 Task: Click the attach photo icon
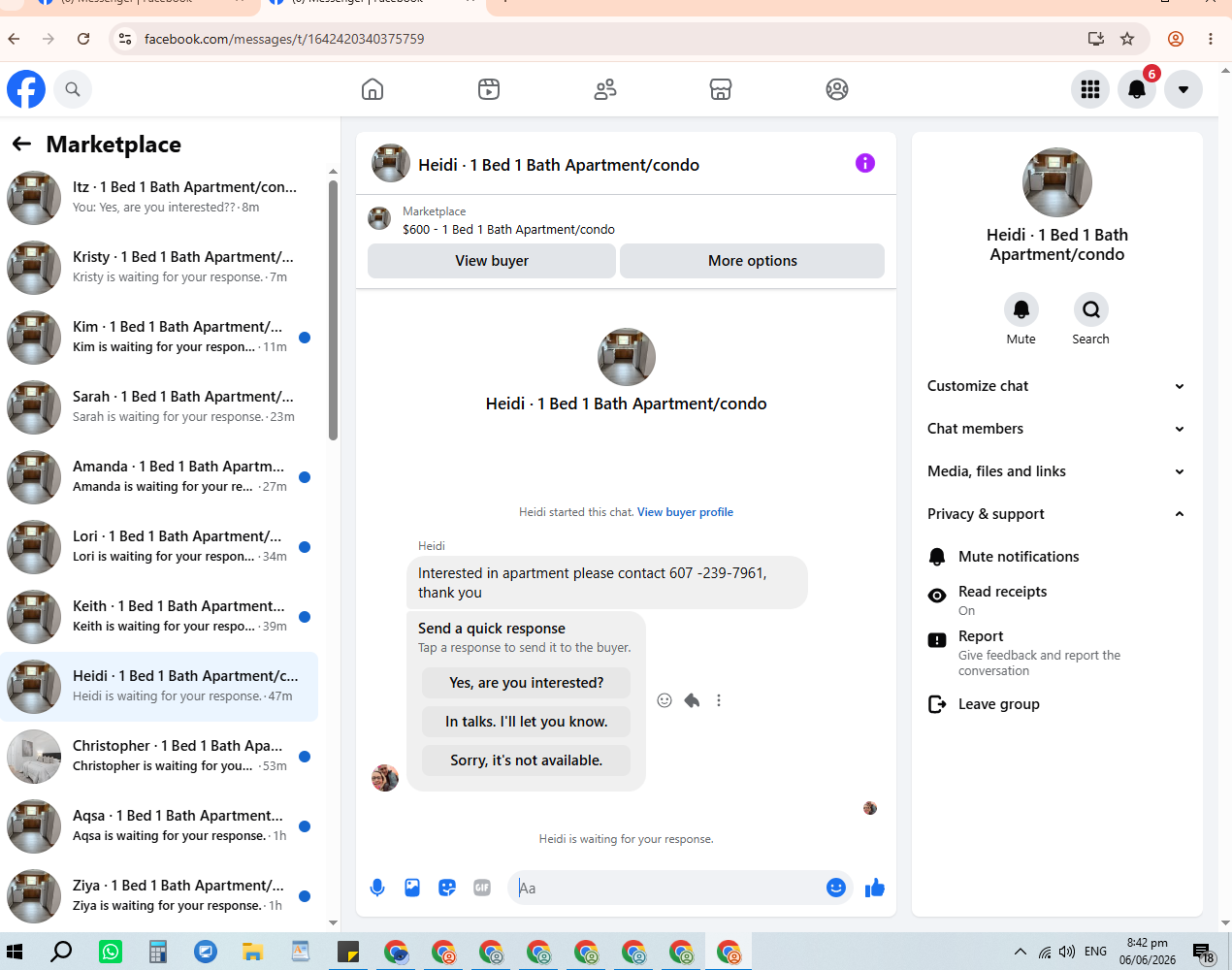point(412,888)
